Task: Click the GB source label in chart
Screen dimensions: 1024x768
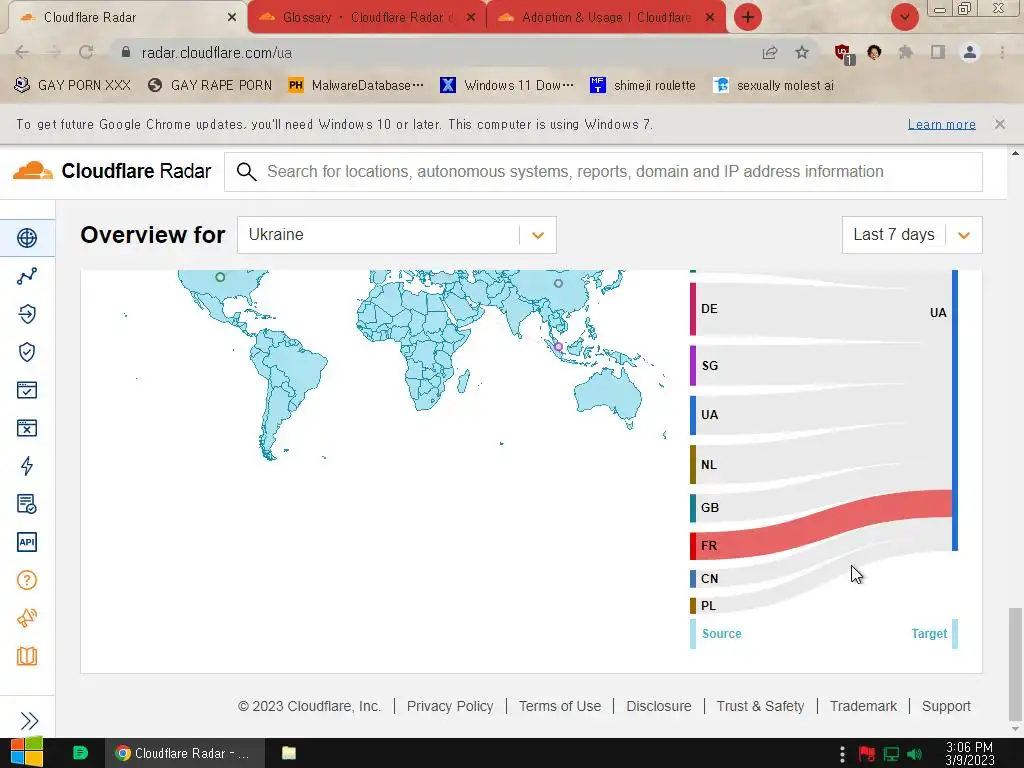Action: pos(710,507)
